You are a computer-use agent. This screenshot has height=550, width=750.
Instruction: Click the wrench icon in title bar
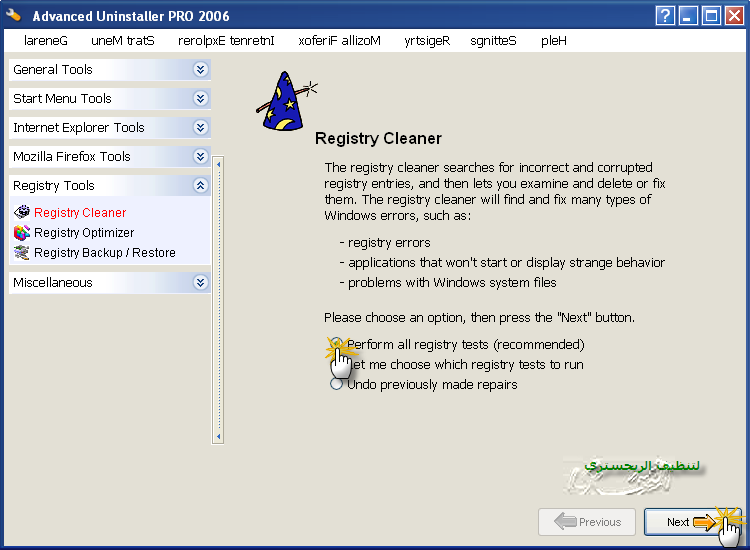point(13,15)
